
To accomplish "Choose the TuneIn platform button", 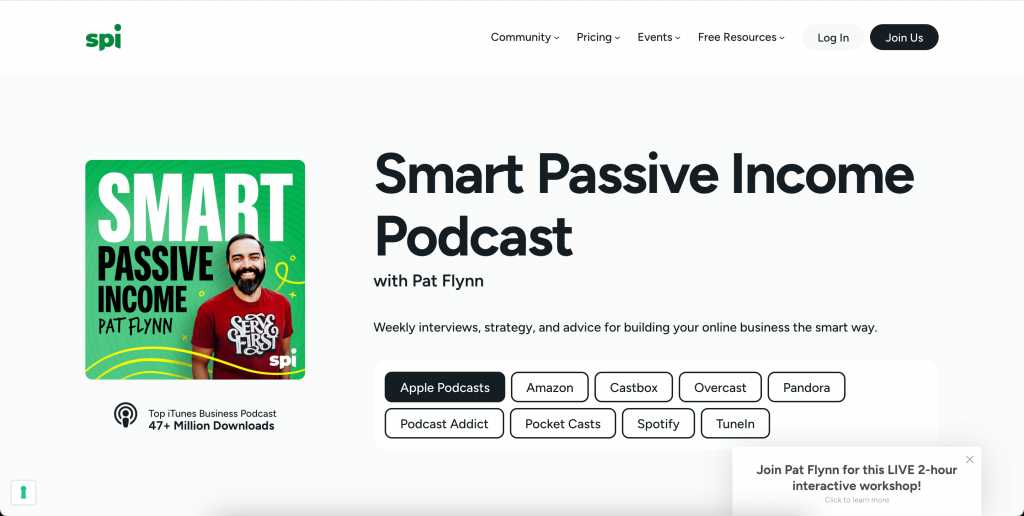I will tap(735, 423).
